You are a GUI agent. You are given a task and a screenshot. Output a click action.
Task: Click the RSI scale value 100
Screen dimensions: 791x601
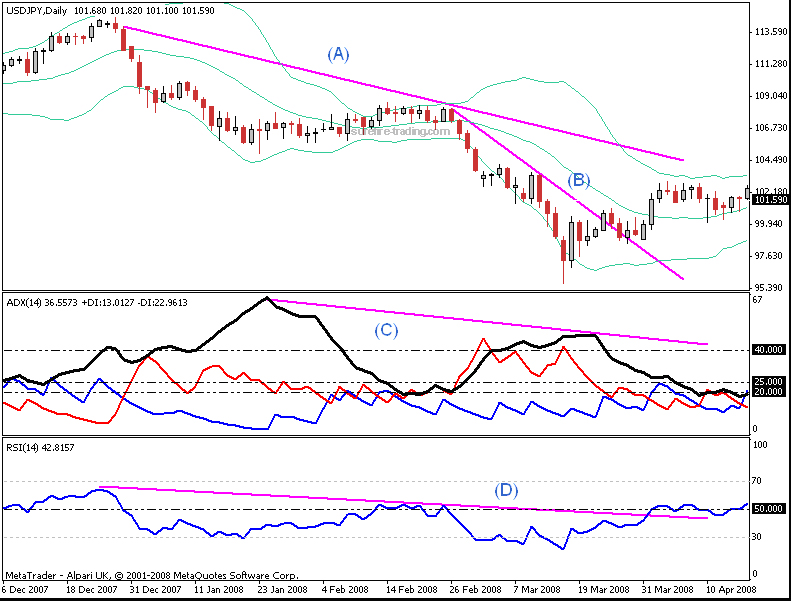(760, 445)
